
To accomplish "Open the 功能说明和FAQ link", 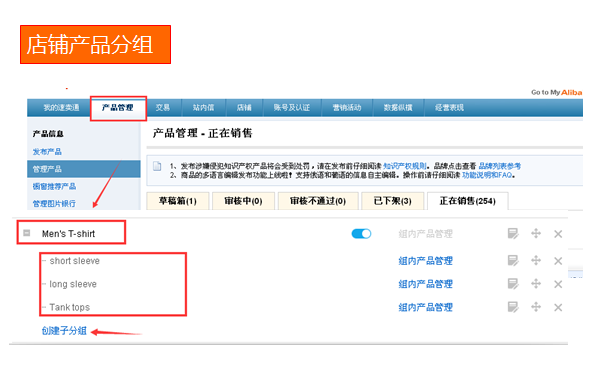I will click(487, 175).
